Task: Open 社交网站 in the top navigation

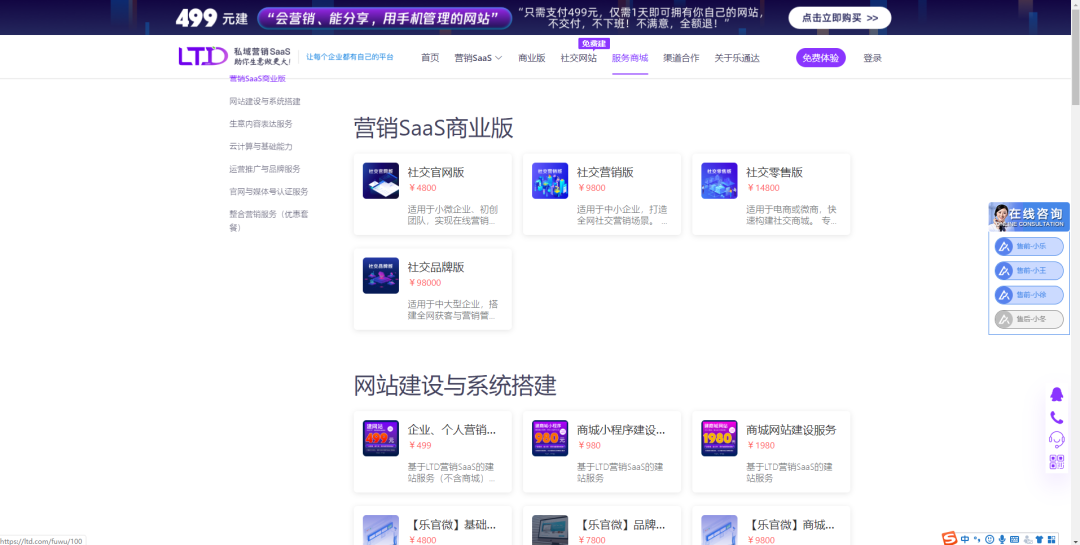Action: (x=579, y=58)
